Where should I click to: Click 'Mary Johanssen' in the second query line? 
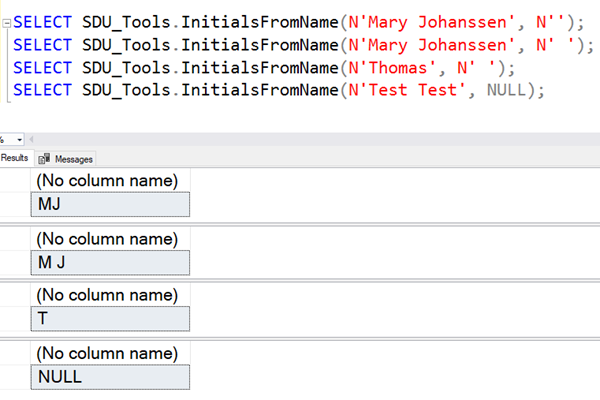coord(432,45)
